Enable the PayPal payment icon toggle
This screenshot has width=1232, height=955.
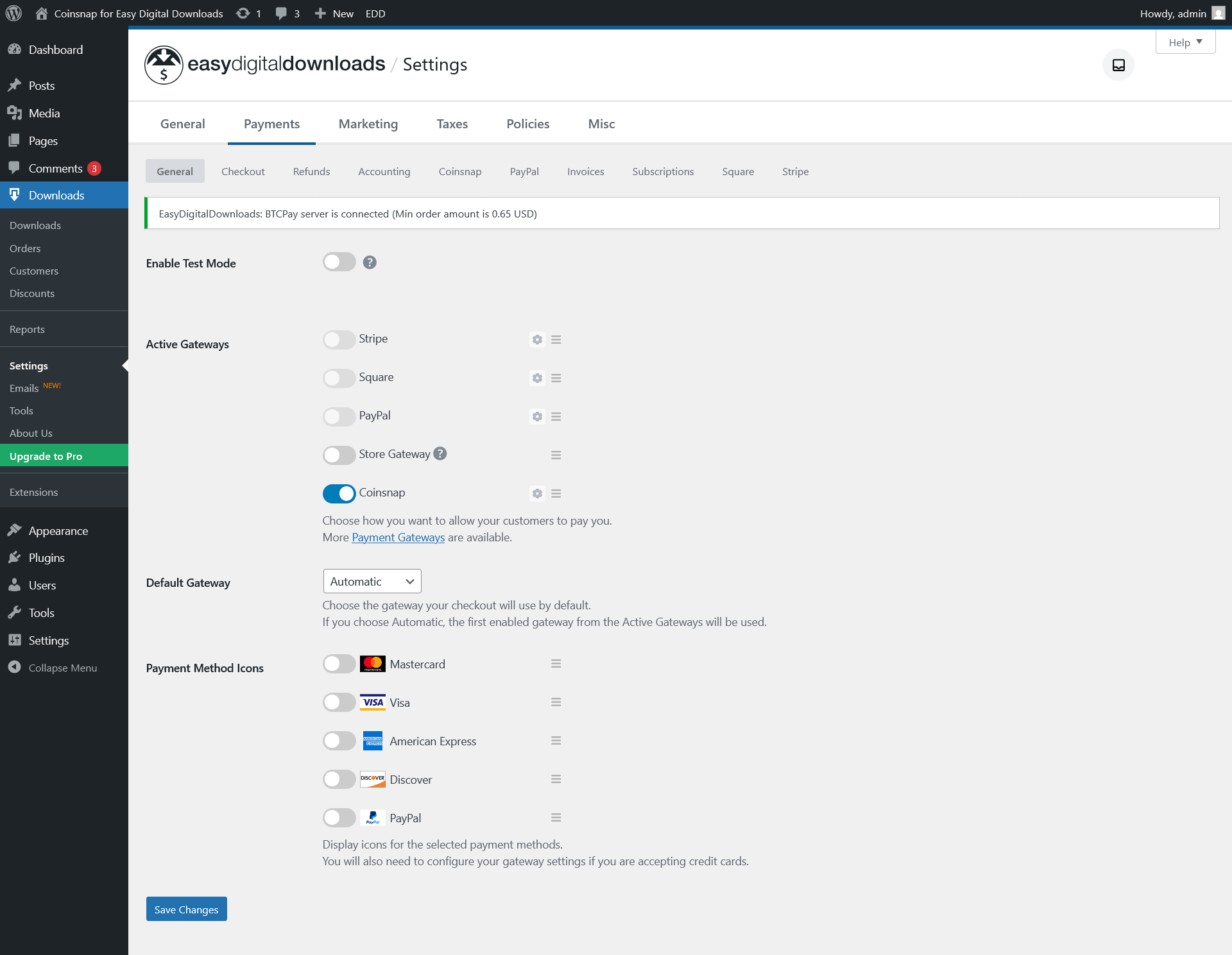point(339,817)
